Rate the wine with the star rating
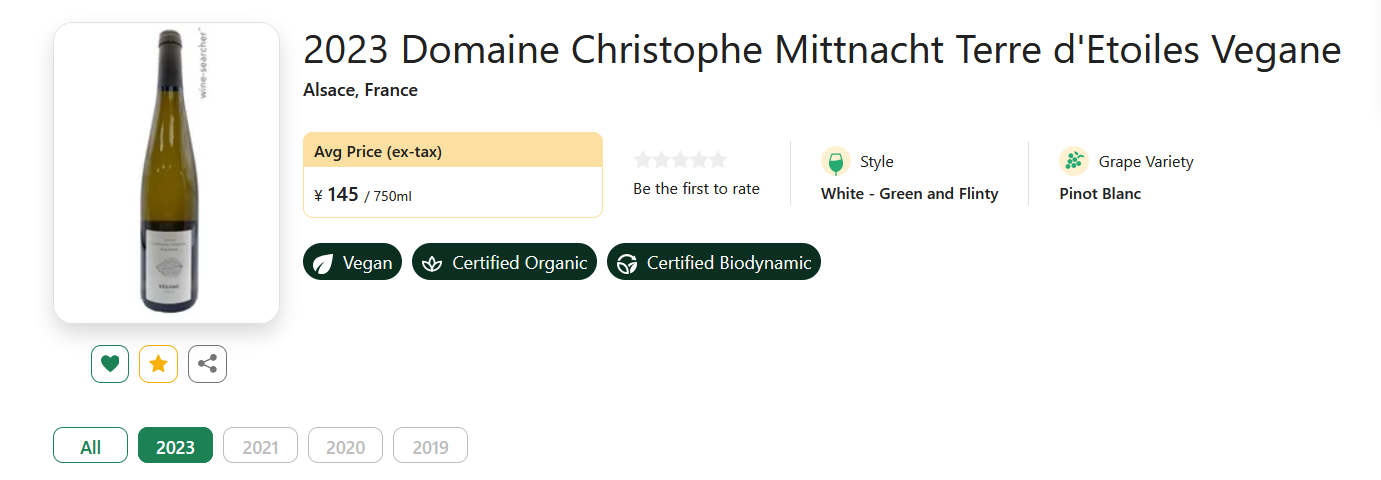The width and height of the screenshot is (1381, 480). [x=680, y=160]
